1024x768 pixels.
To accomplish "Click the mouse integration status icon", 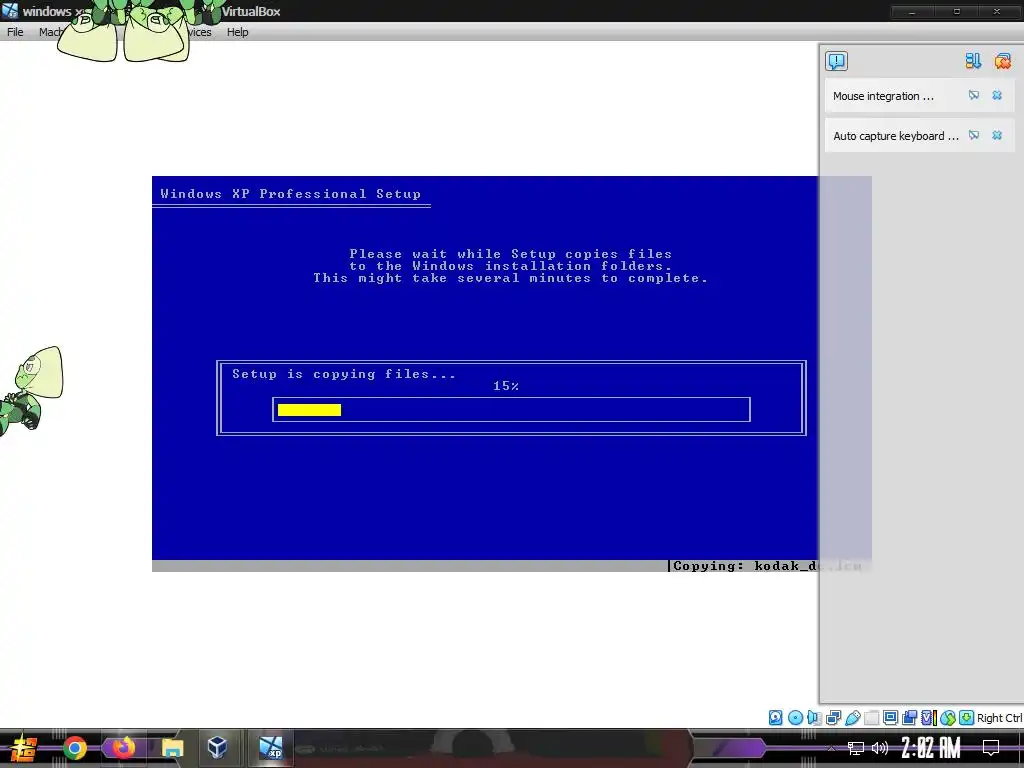I will pyautogui.click(x=948, y=718).
